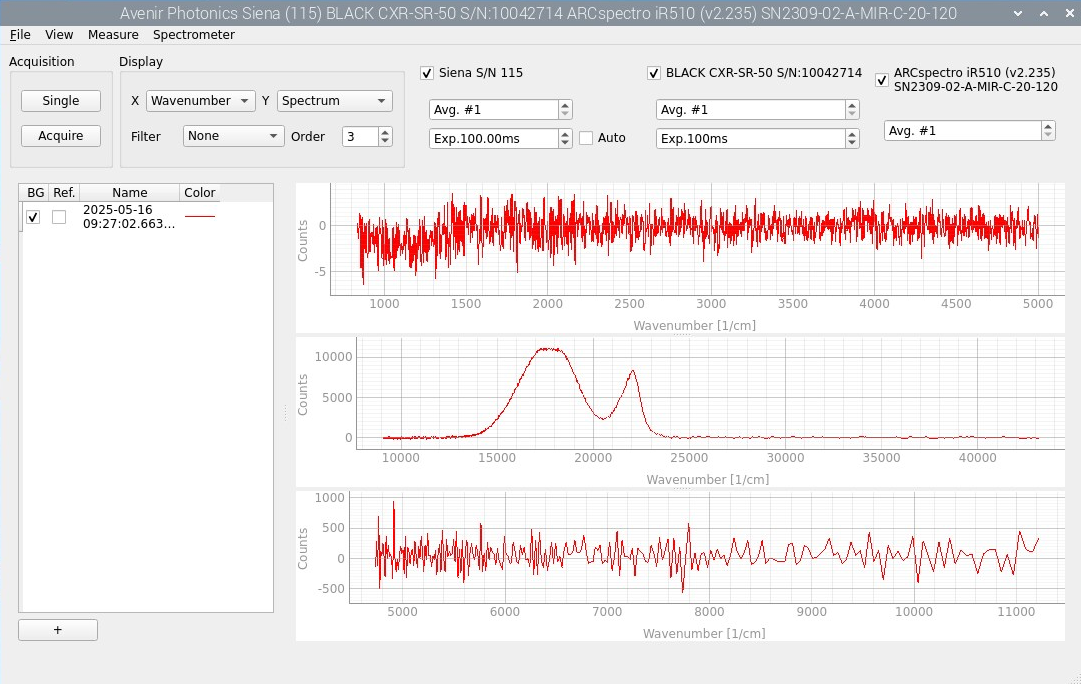Open the Filter None dropdown
The height and width of the screenshot is (684, 1081).
click(234, 136)
